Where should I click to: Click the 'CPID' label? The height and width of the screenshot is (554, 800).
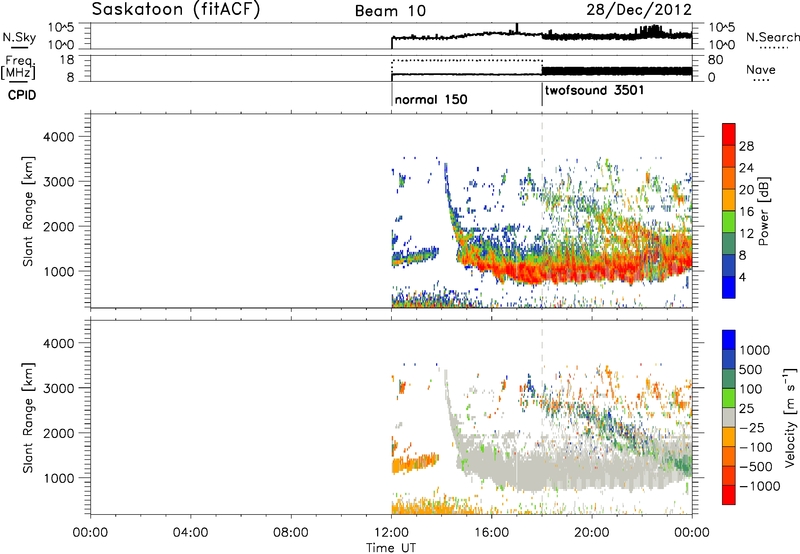pyautogui.click(x=22, y=95)
